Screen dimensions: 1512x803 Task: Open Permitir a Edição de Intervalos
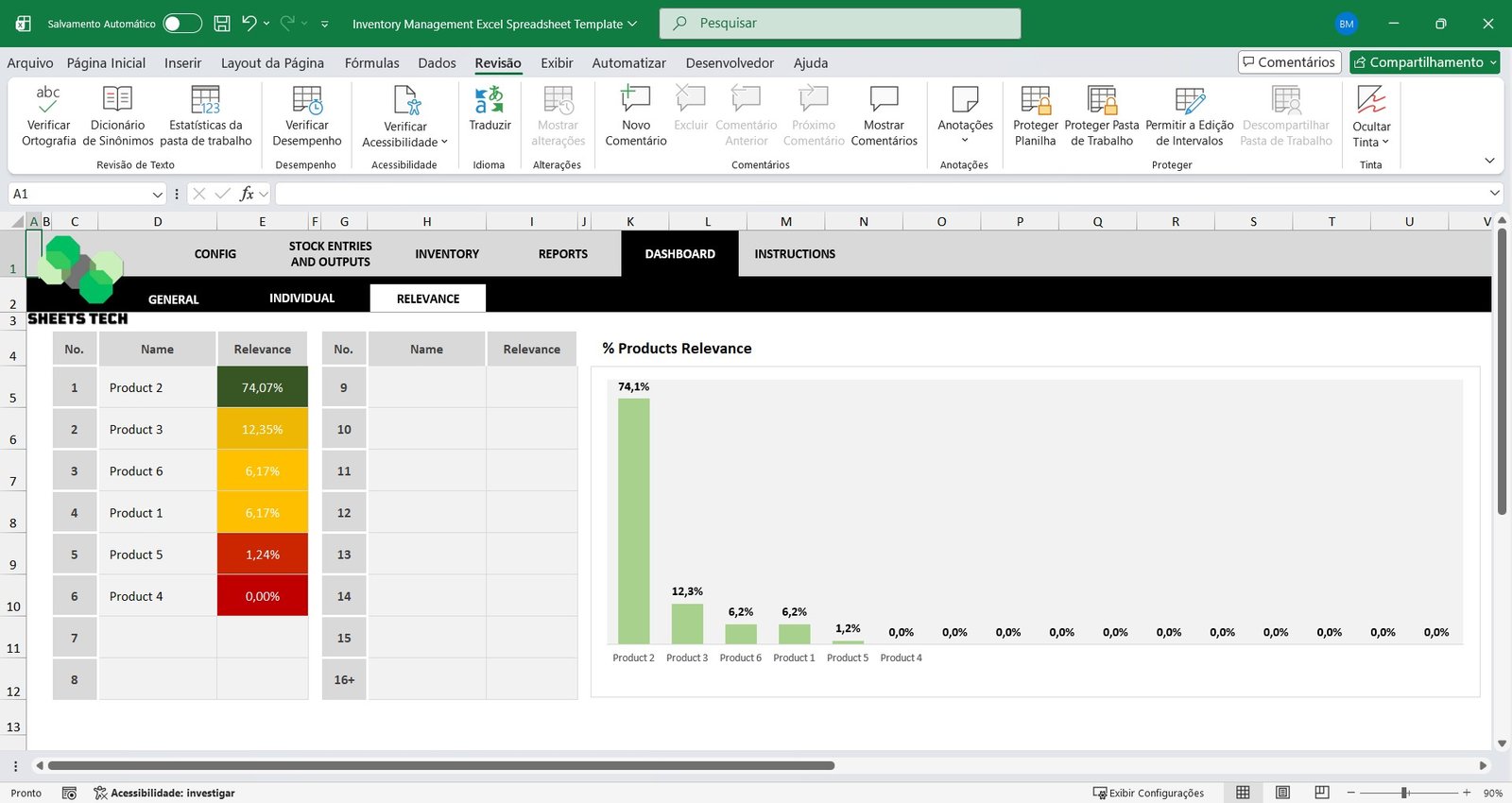[1189, 99]
